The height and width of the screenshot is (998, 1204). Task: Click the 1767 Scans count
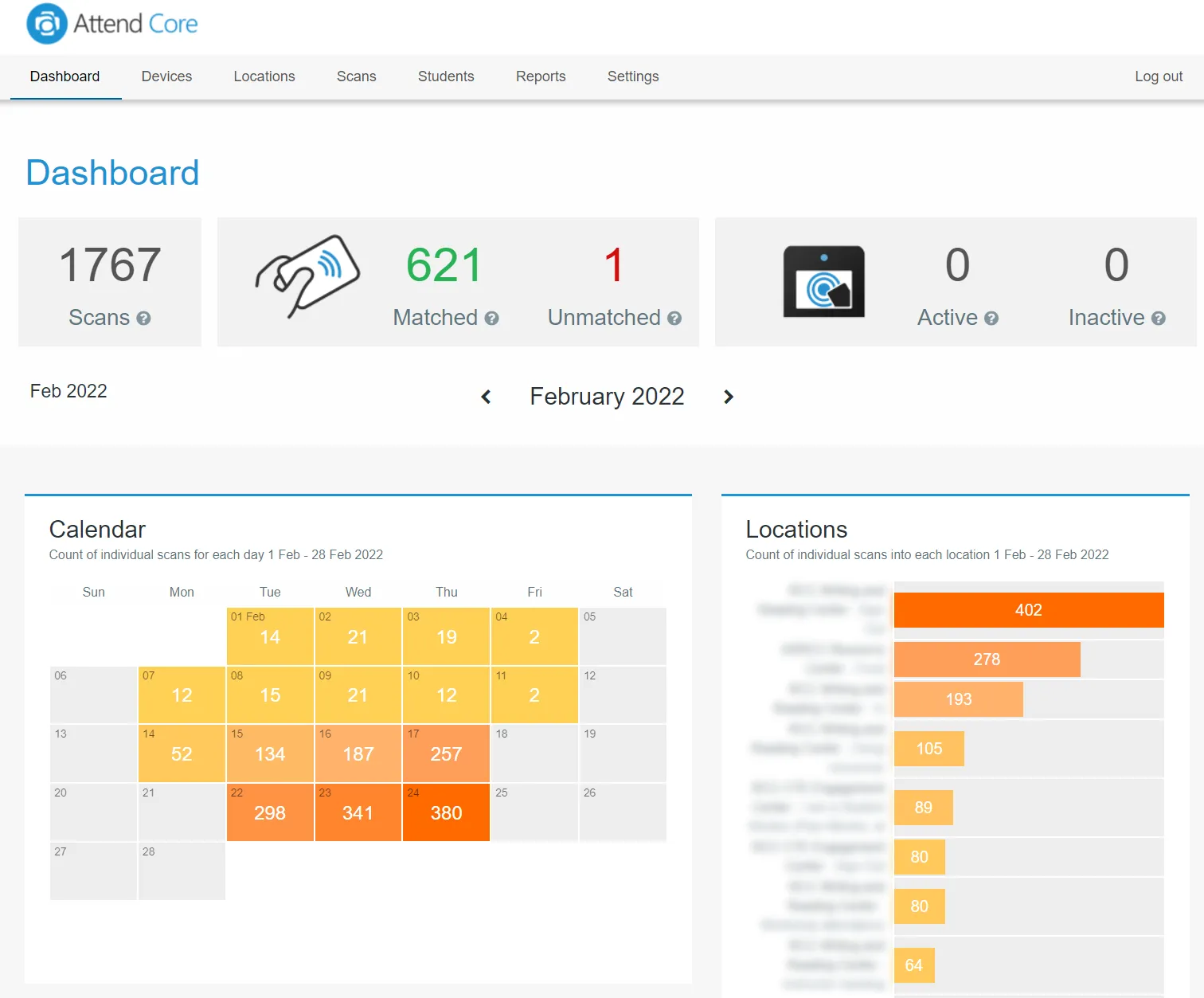pos(110,264)
